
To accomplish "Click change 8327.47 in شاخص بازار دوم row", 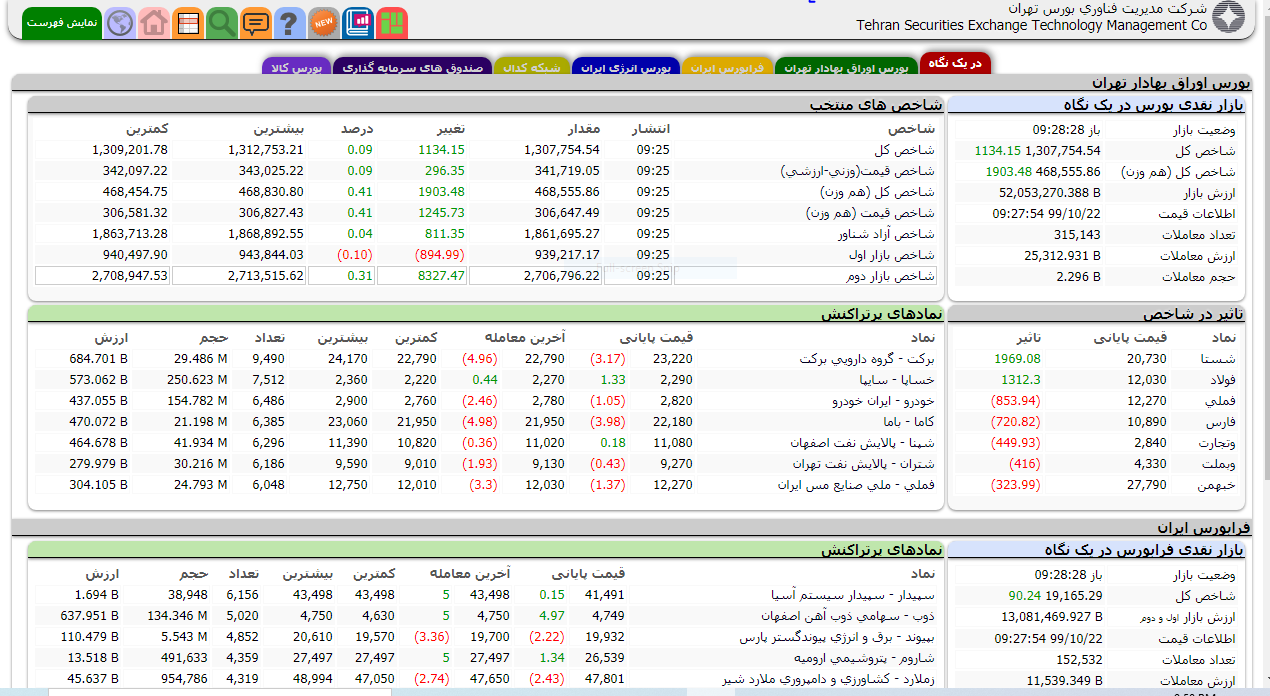I will [441, 276].
